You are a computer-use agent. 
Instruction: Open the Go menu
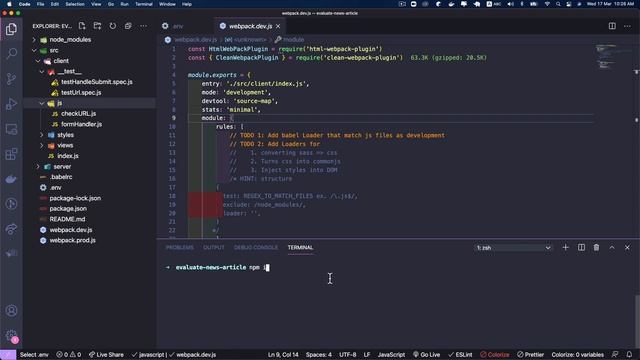pyautogui.click(x=111, y=4)
